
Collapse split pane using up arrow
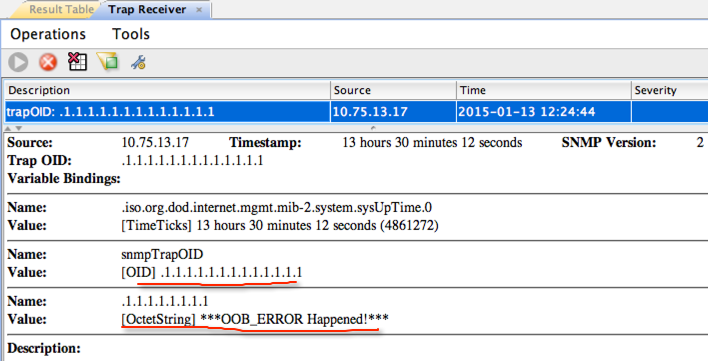[8, 129]
